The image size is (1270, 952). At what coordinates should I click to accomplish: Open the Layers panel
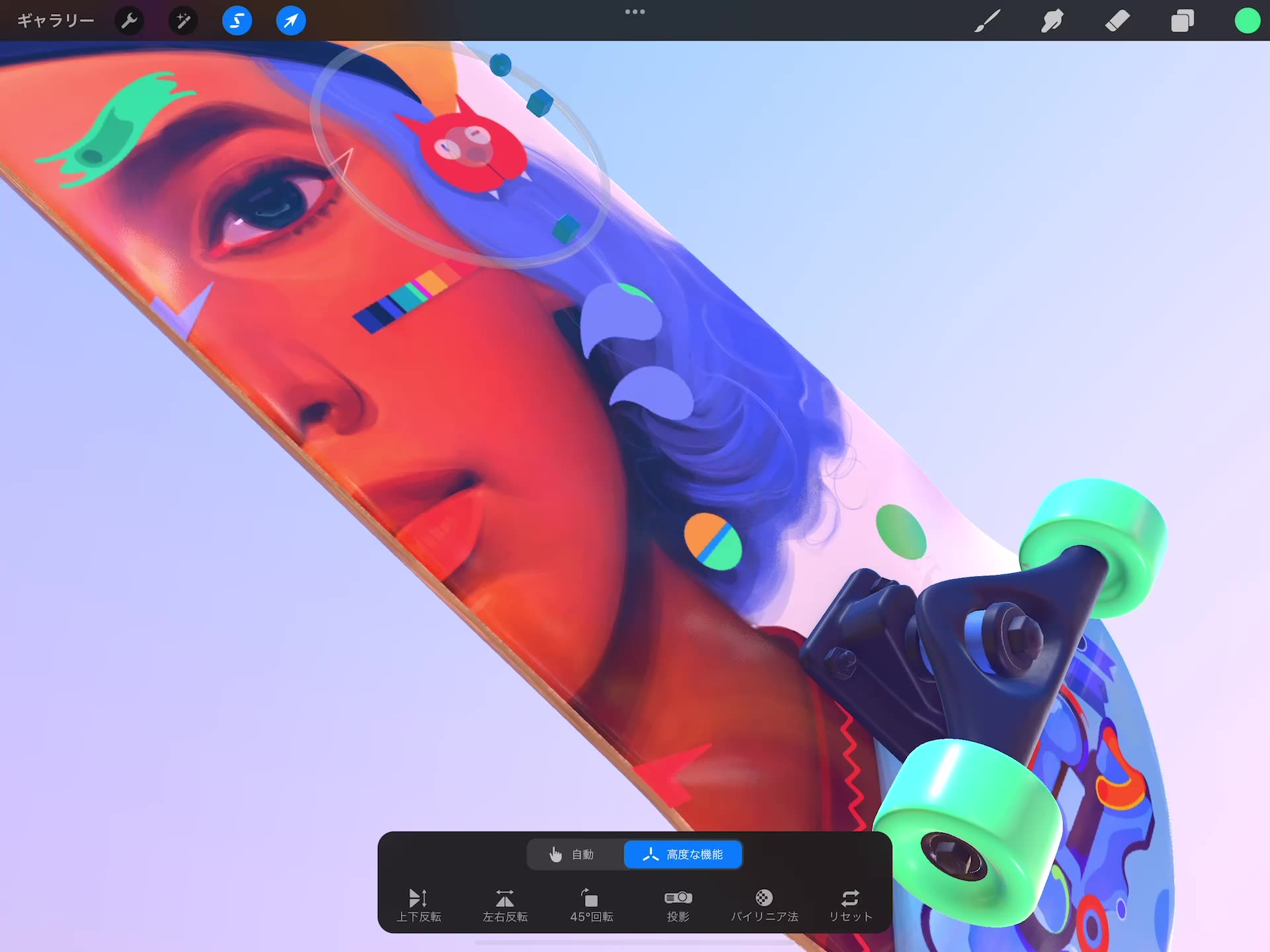coord(1182,21)
